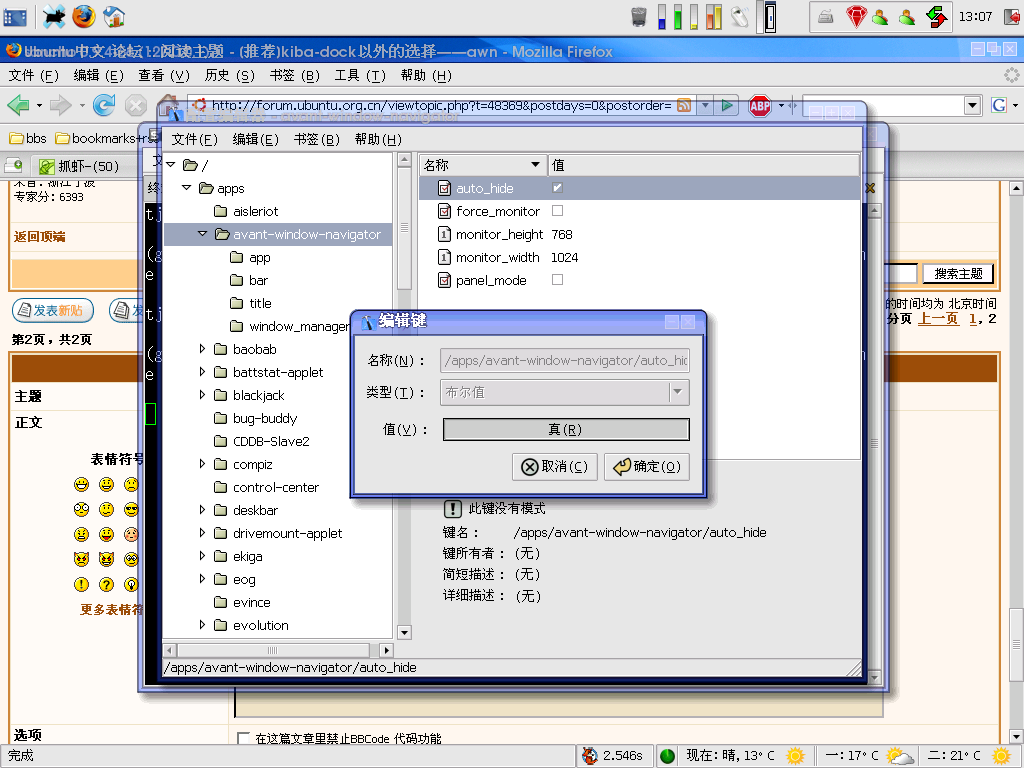Click the 名称 column header
The width and height of the screenshot is (1024, 768).
pyautogui.click(x=483, y=165)
